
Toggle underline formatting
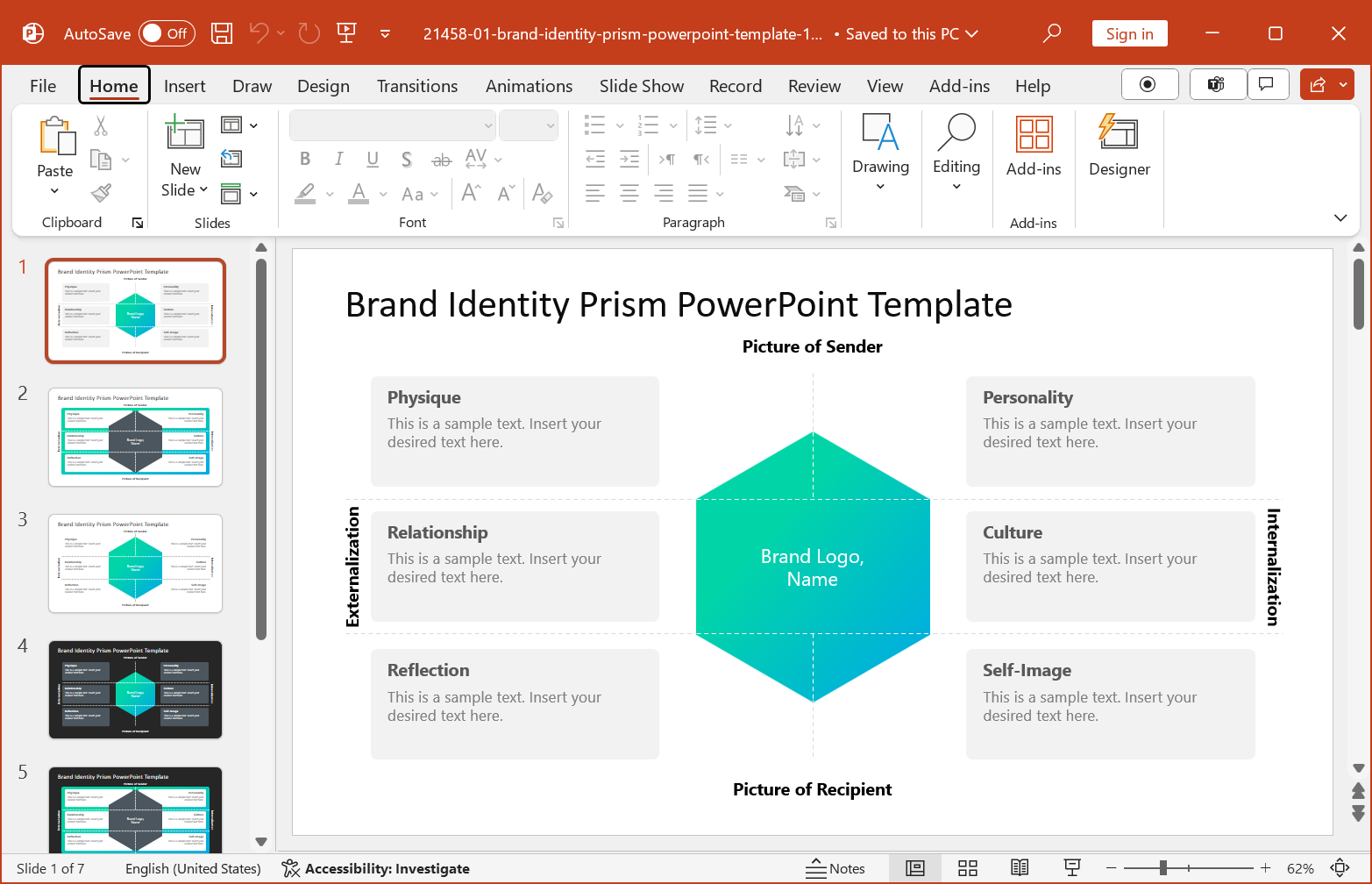pos(372,159)
